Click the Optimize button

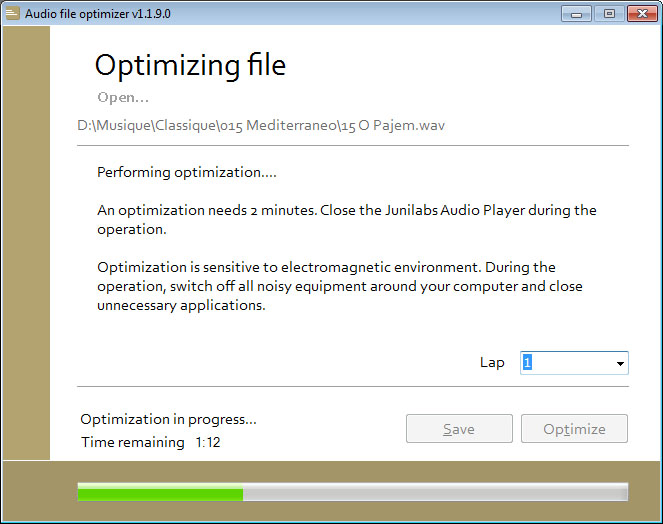[574, 429]
